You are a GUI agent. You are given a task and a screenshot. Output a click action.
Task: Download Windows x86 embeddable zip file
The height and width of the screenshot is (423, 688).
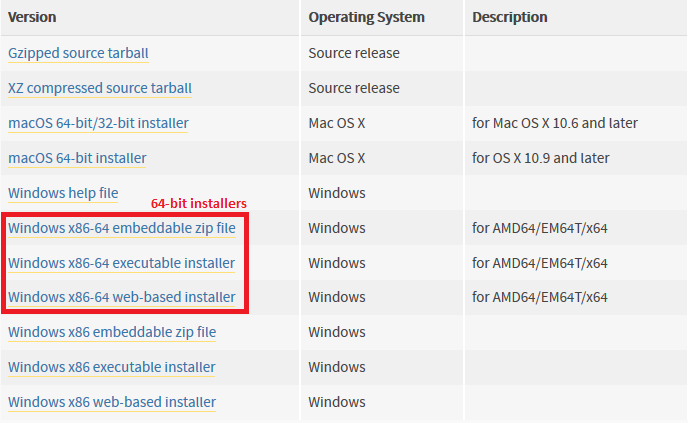112,332
